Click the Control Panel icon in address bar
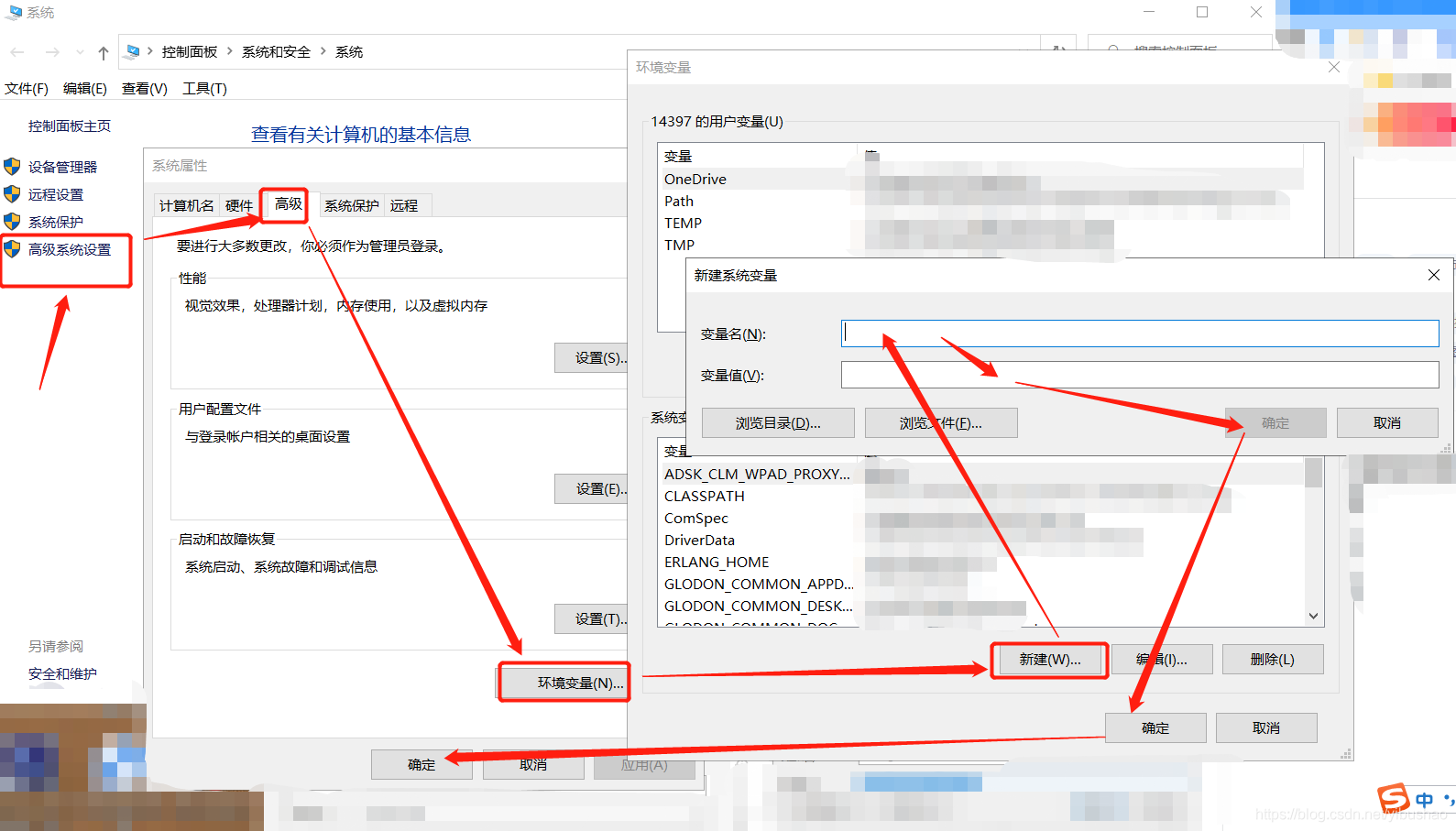The width and height of the screenshot is (1456, 831). click(x=133, y=51)
